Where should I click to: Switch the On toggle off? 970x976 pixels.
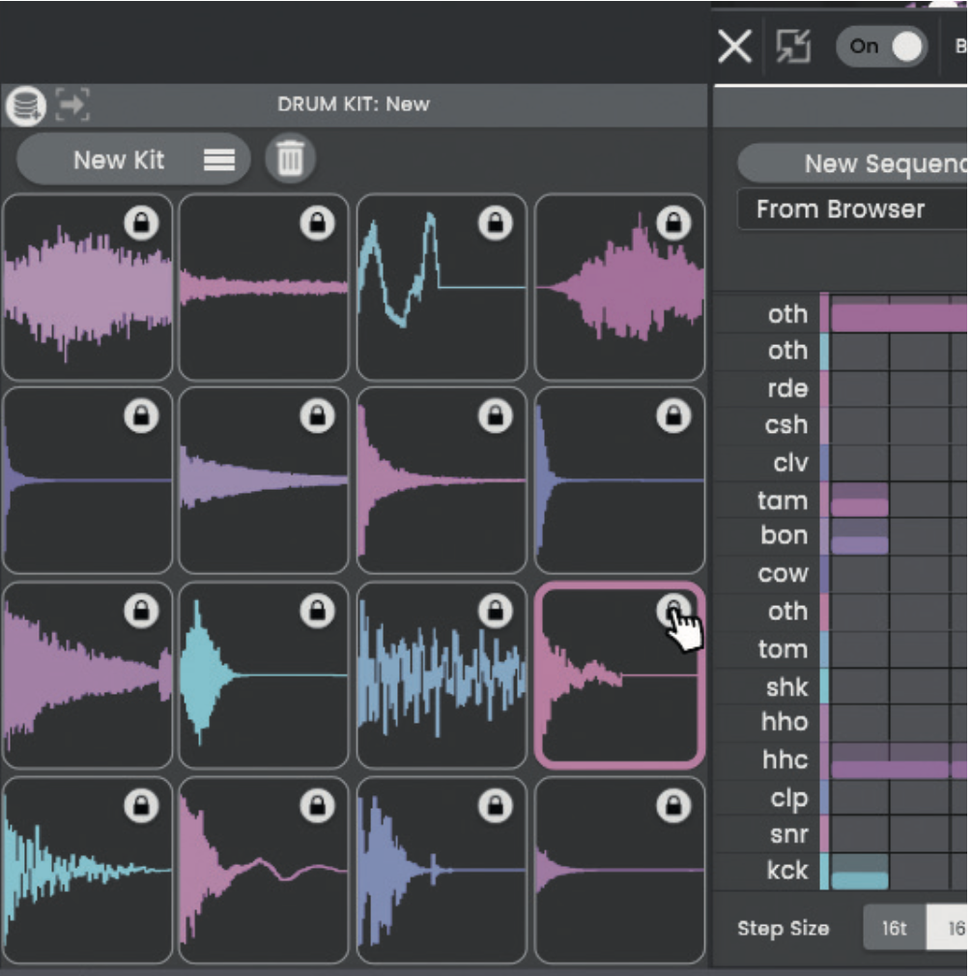tap(881, 46)
